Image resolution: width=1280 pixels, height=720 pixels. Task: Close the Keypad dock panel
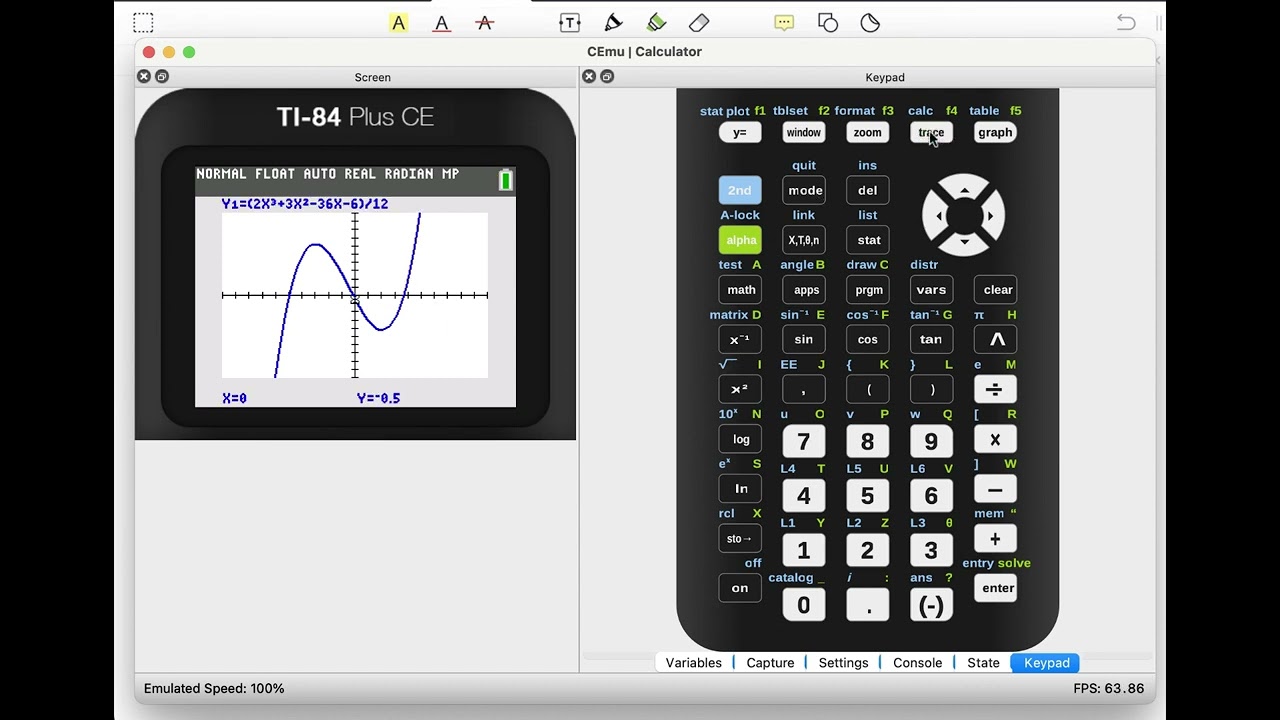point(589,76)
